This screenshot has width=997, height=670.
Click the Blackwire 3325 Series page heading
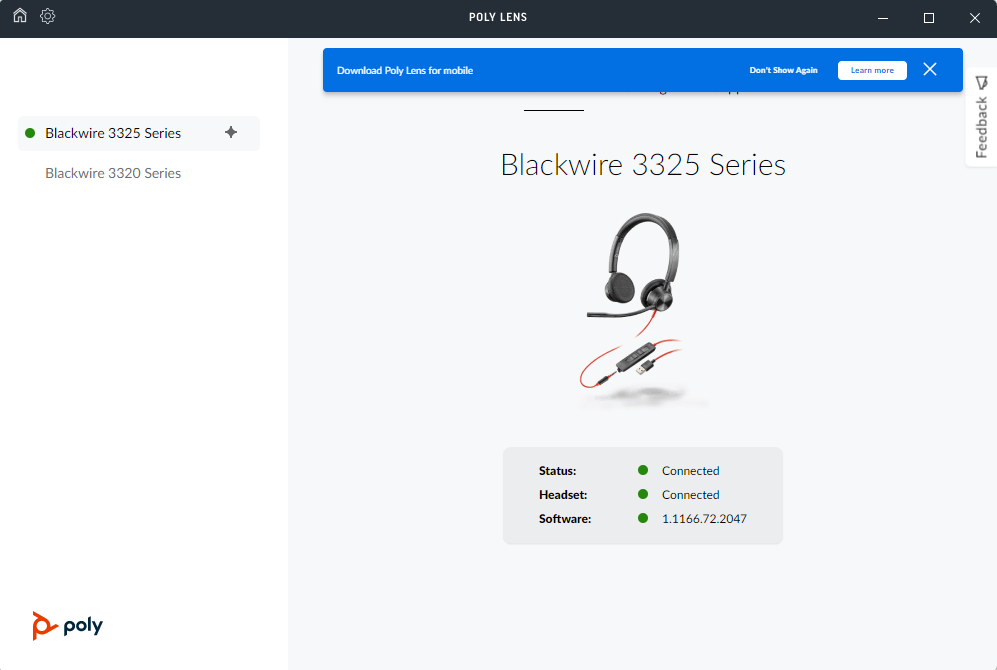pyautogui.click(x=643, y=165)
